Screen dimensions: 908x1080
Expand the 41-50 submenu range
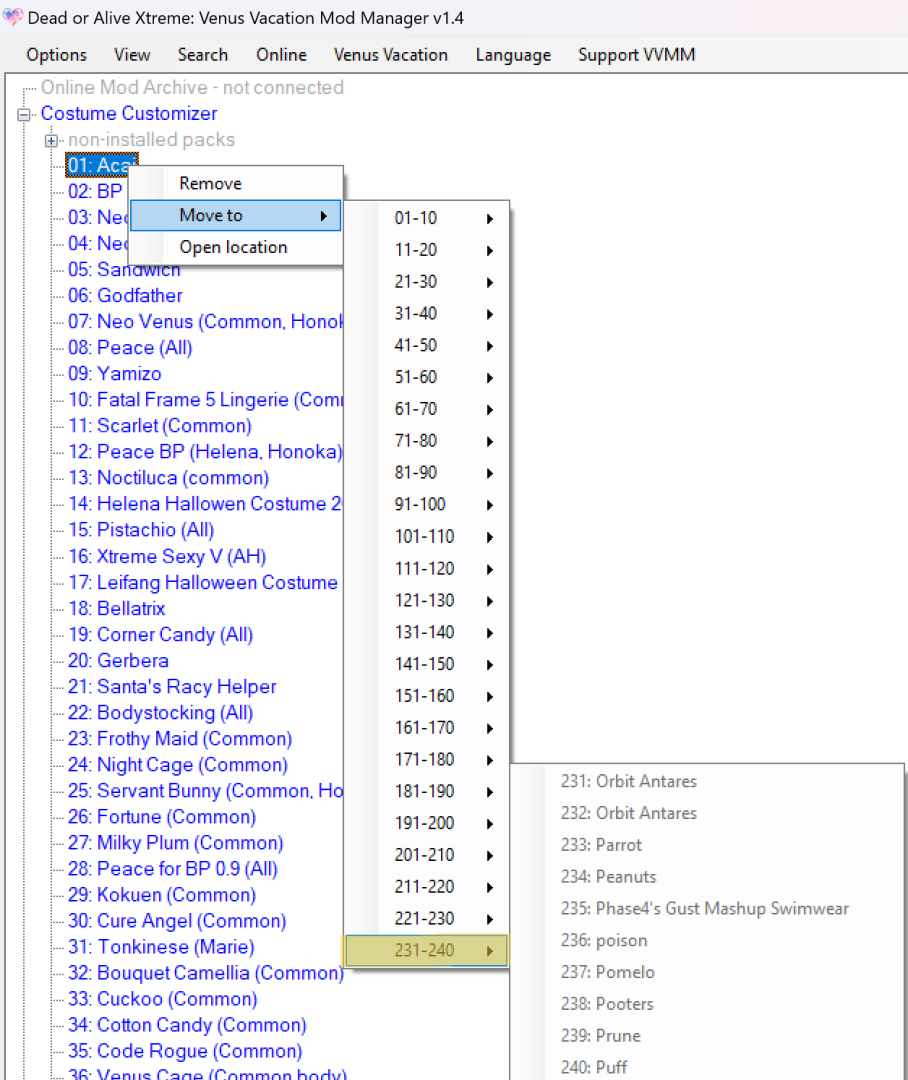tap(426, 346)
